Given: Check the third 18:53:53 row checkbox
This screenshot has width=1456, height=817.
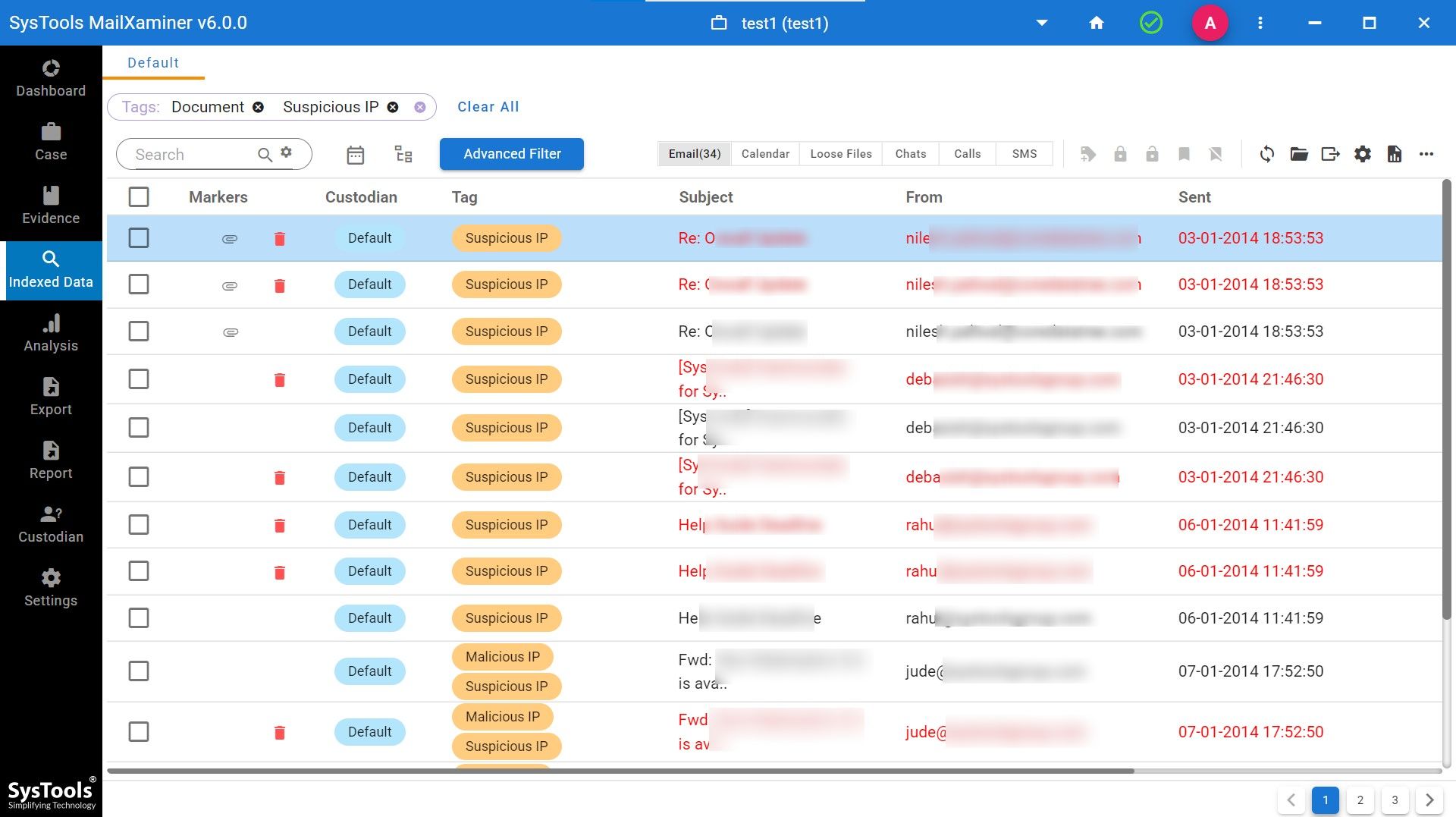Looking at the screenshot, I should point(139,332).
